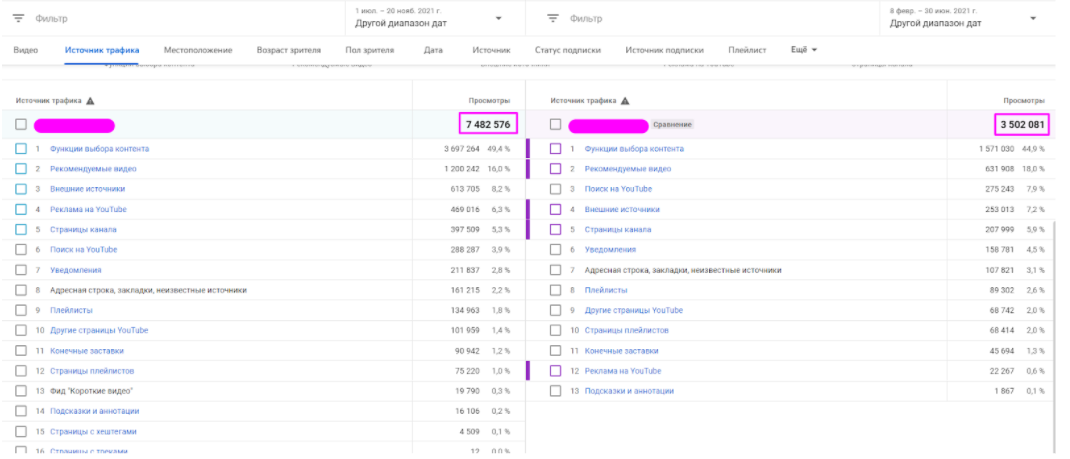The image size is (1070, 459).
Task: Switch to the Видео tab
Action: pyautogui.click(x=26, y=50)
